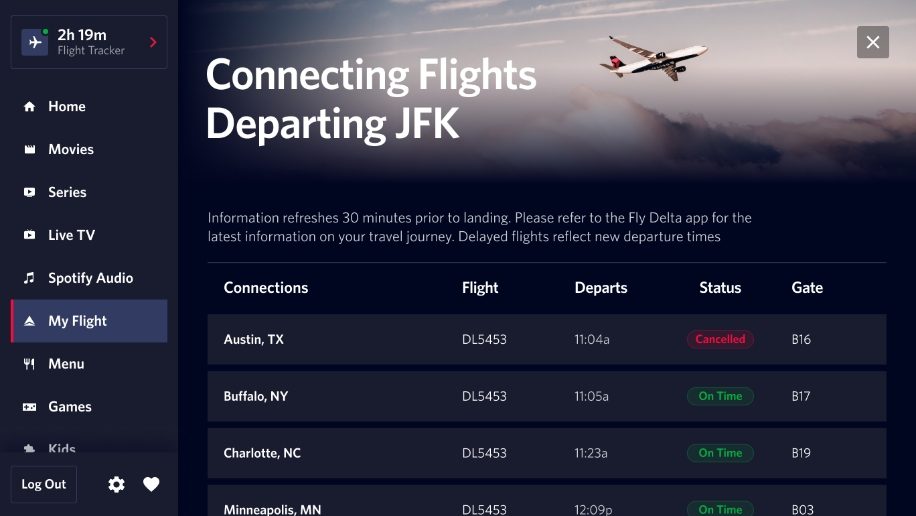Click the Menu fork and knife icon

tap(29, 365)
